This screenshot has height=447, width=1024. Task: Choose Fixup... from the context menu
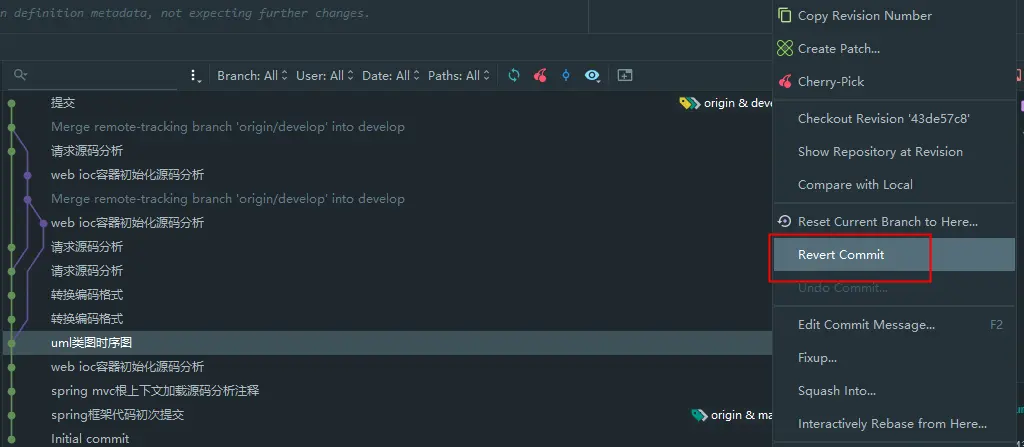click(x=894, y=357)
